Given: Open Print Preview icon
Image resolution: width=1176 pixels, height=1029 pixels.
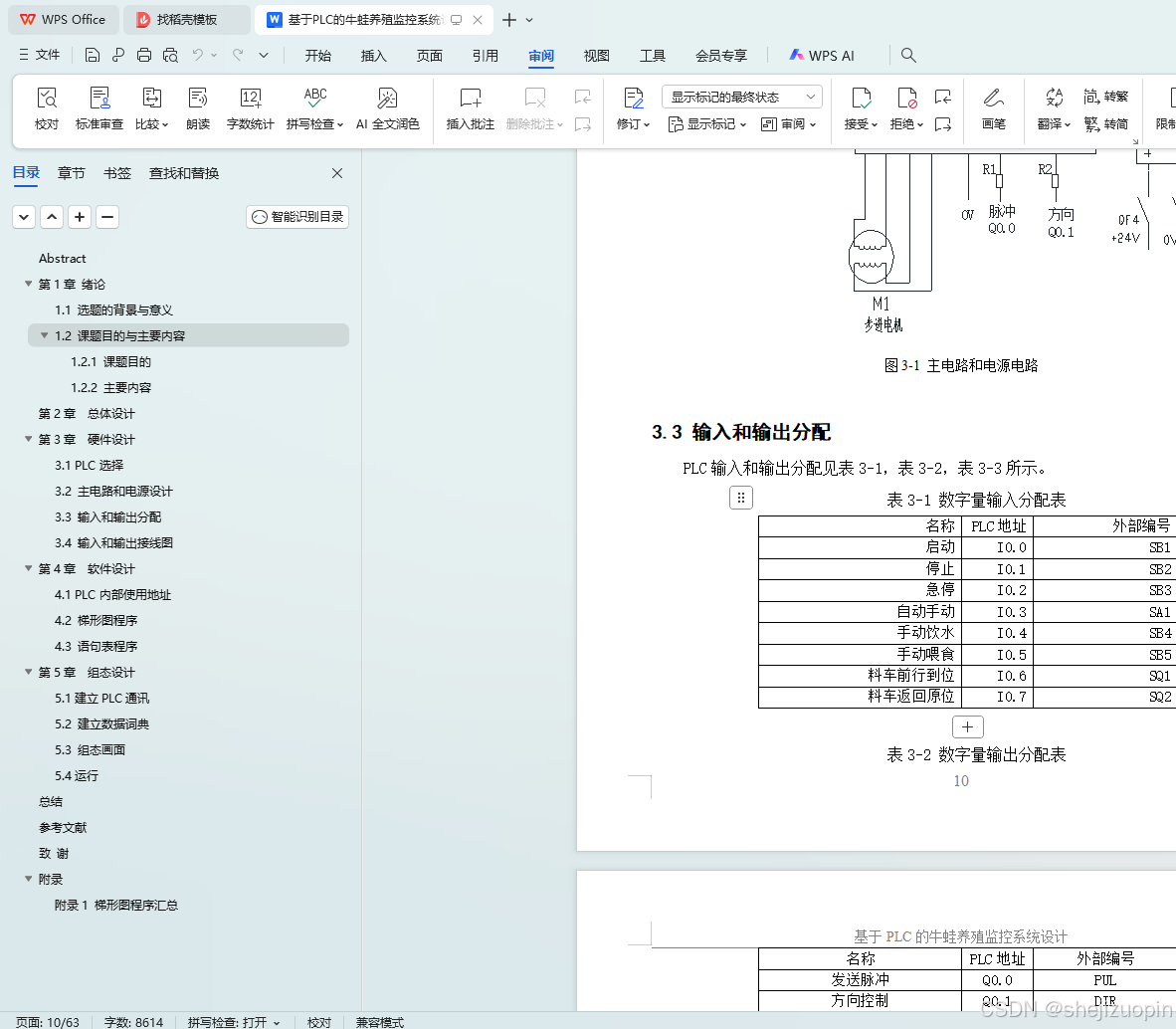Looking at the screenshot, I should [170, 55].
